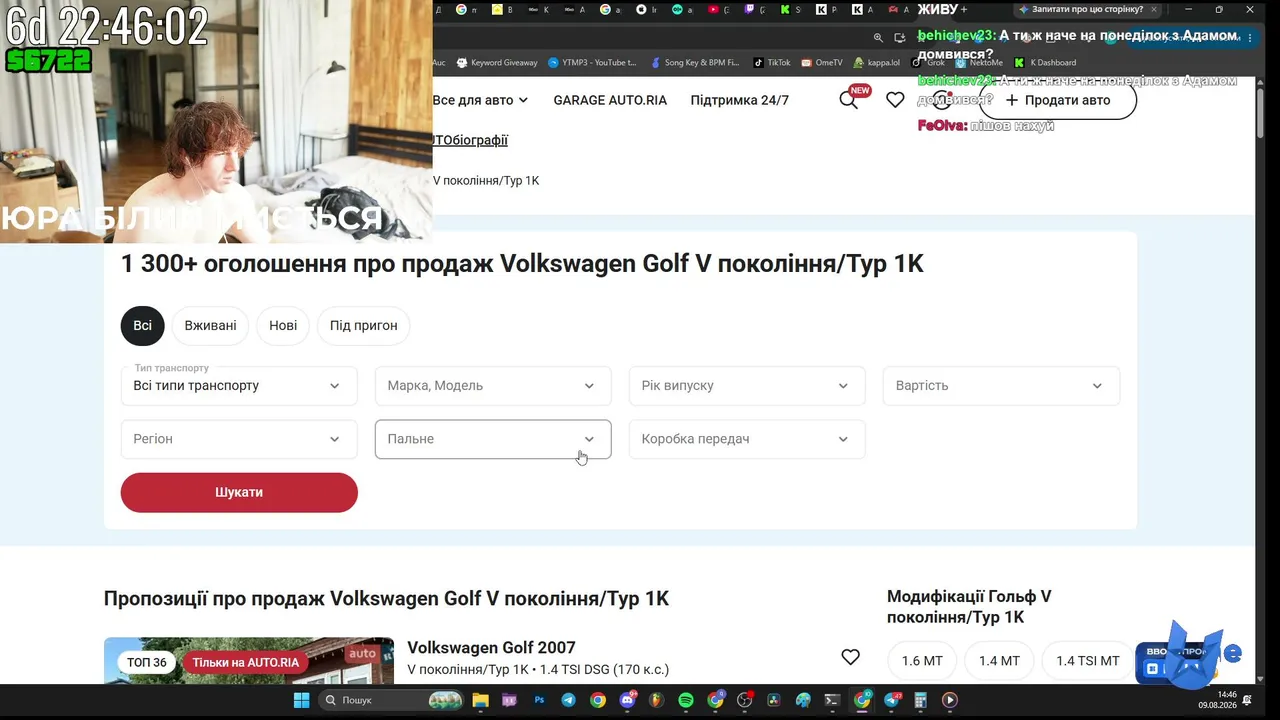This screenshot has width=1280, height=720.
Task: Open the taskbar clock showing 14:46
Action: click(1217, 700)
